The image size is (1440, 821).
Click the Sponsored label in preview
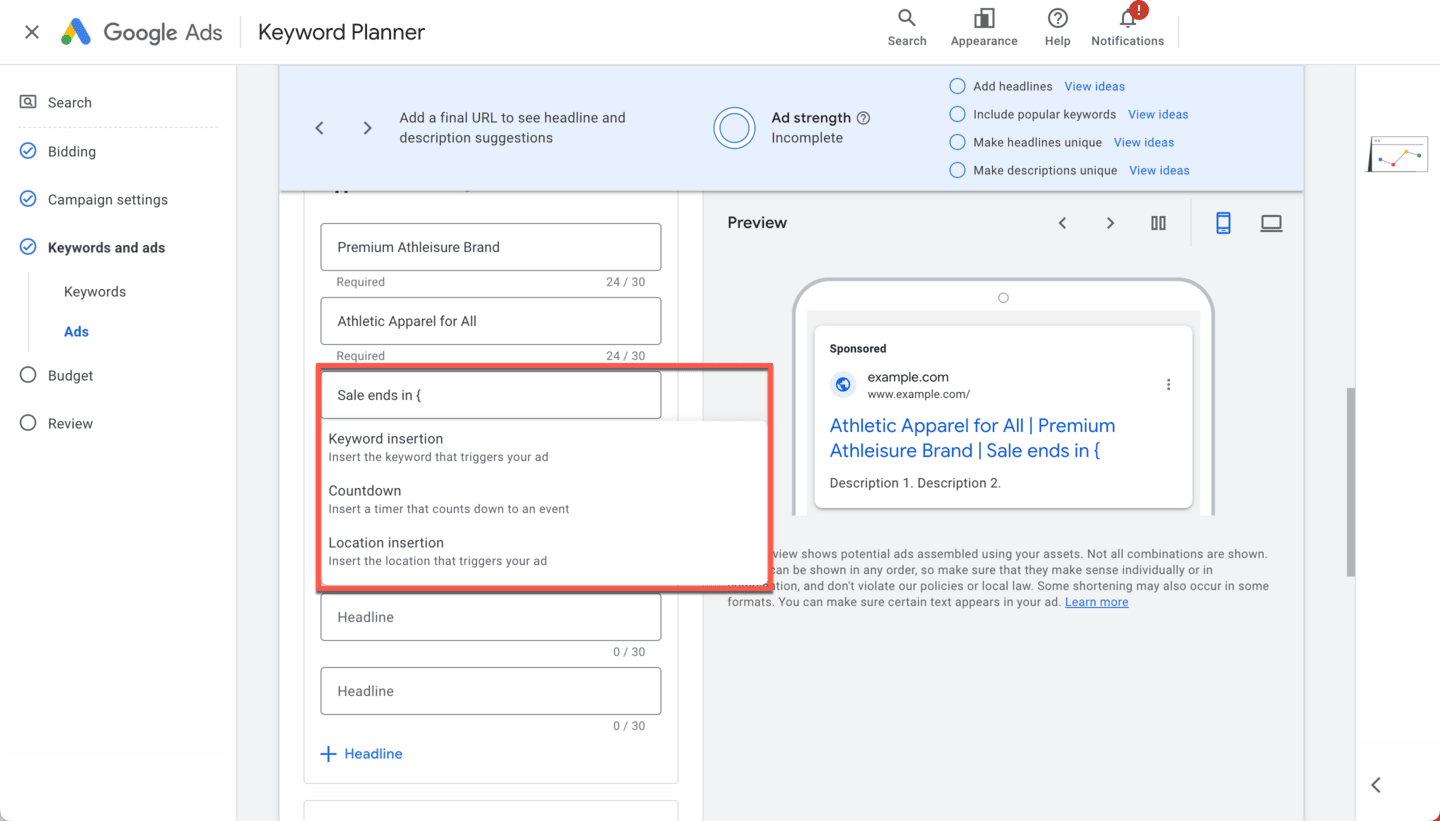(x=858, y=349)
